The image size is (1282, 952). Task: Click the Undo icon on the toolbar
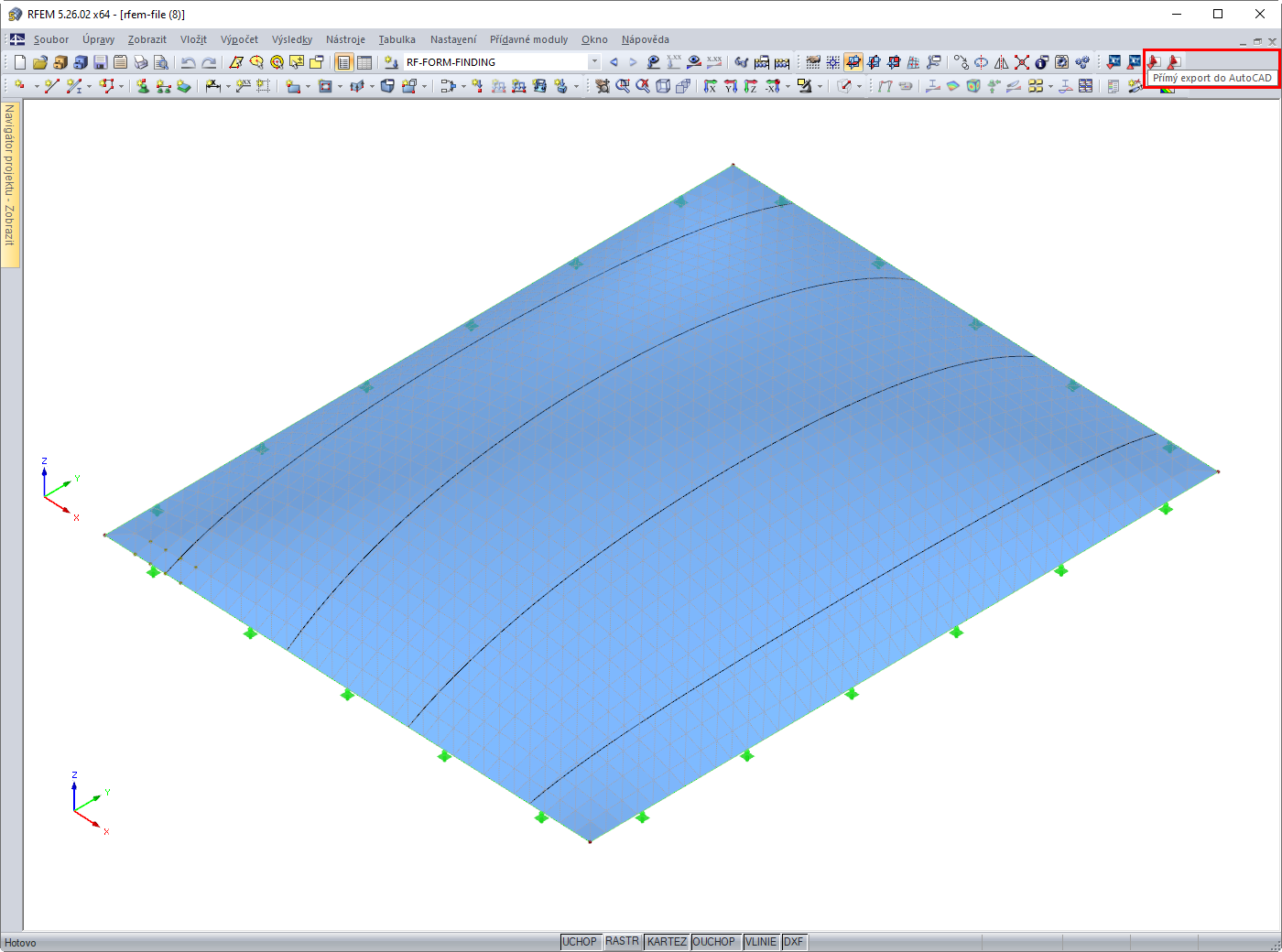189,61
